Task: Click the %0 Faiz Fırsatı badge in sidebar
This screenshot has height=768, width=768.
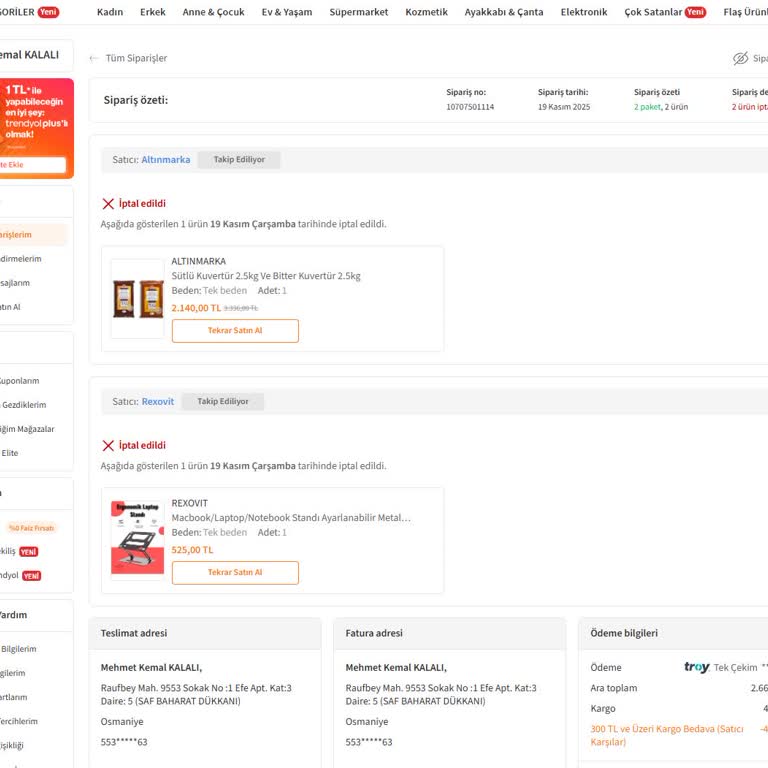Action: pyautogui.click(x=31, y=527)
